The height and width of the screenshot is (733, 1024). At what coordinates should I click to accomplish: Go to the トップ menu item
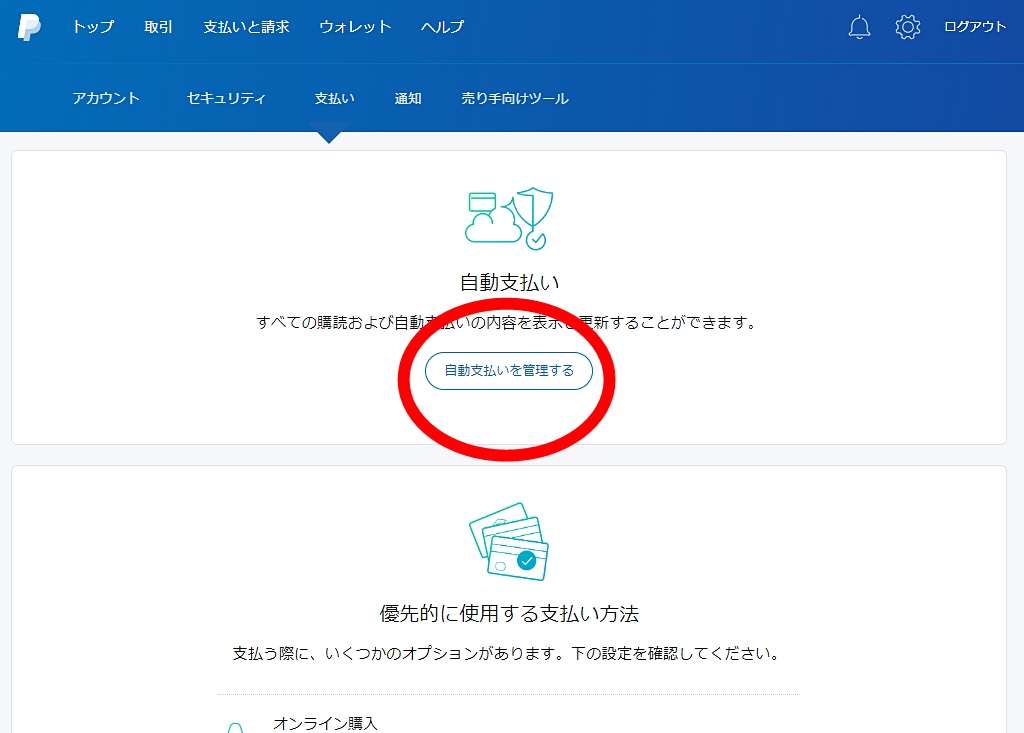(93, 27)
